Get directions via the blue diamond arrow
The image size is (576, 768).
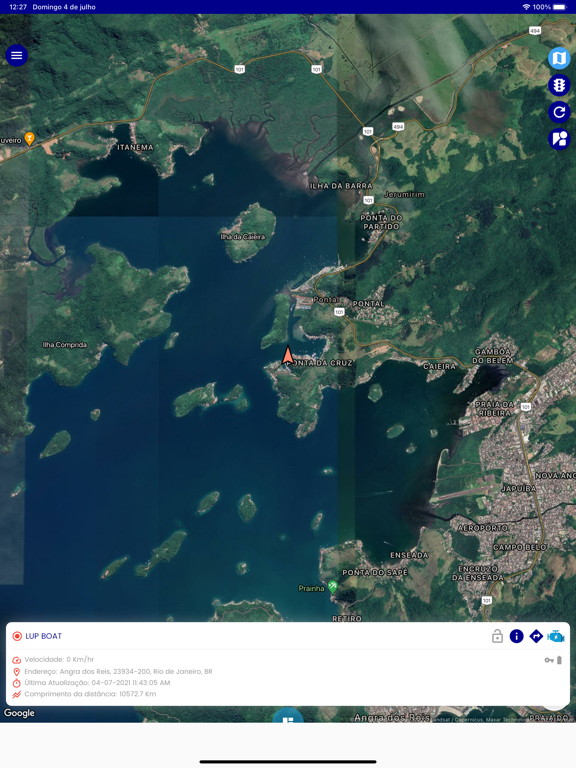536,636
